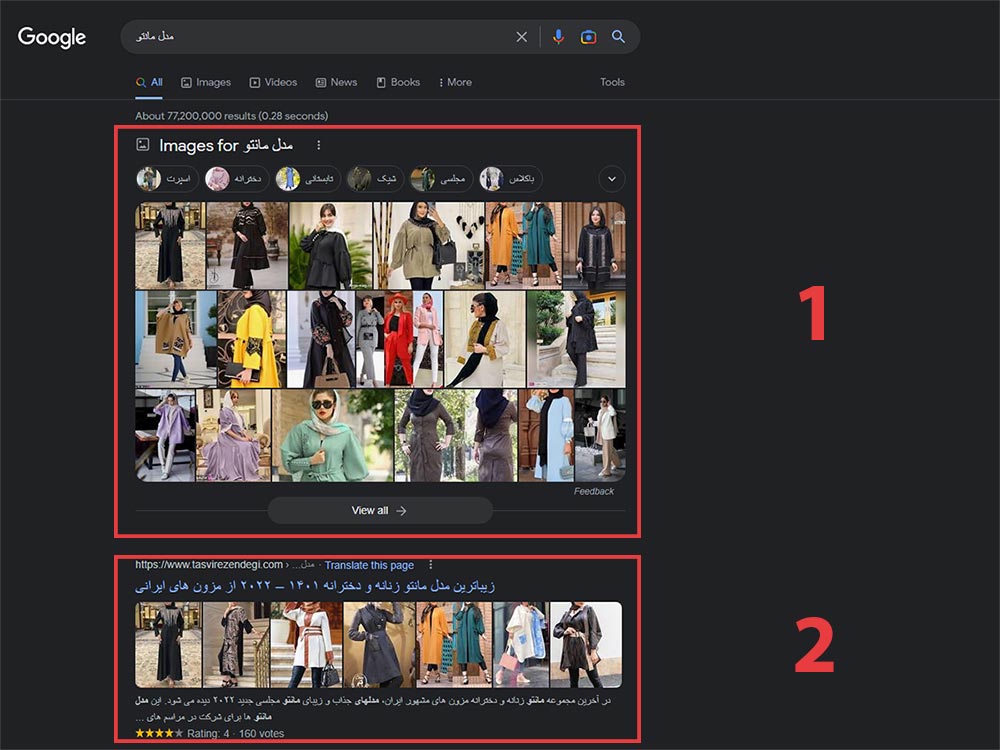The image size is (1000, 750).
Task: Click the Feedback link below the image grid
Action: click(x=594, y=491)
